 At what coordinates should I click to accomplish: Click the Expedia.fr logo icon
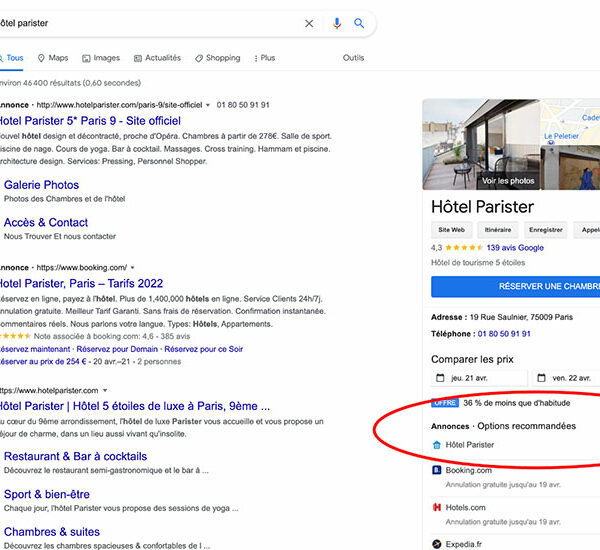click(437, 544)
